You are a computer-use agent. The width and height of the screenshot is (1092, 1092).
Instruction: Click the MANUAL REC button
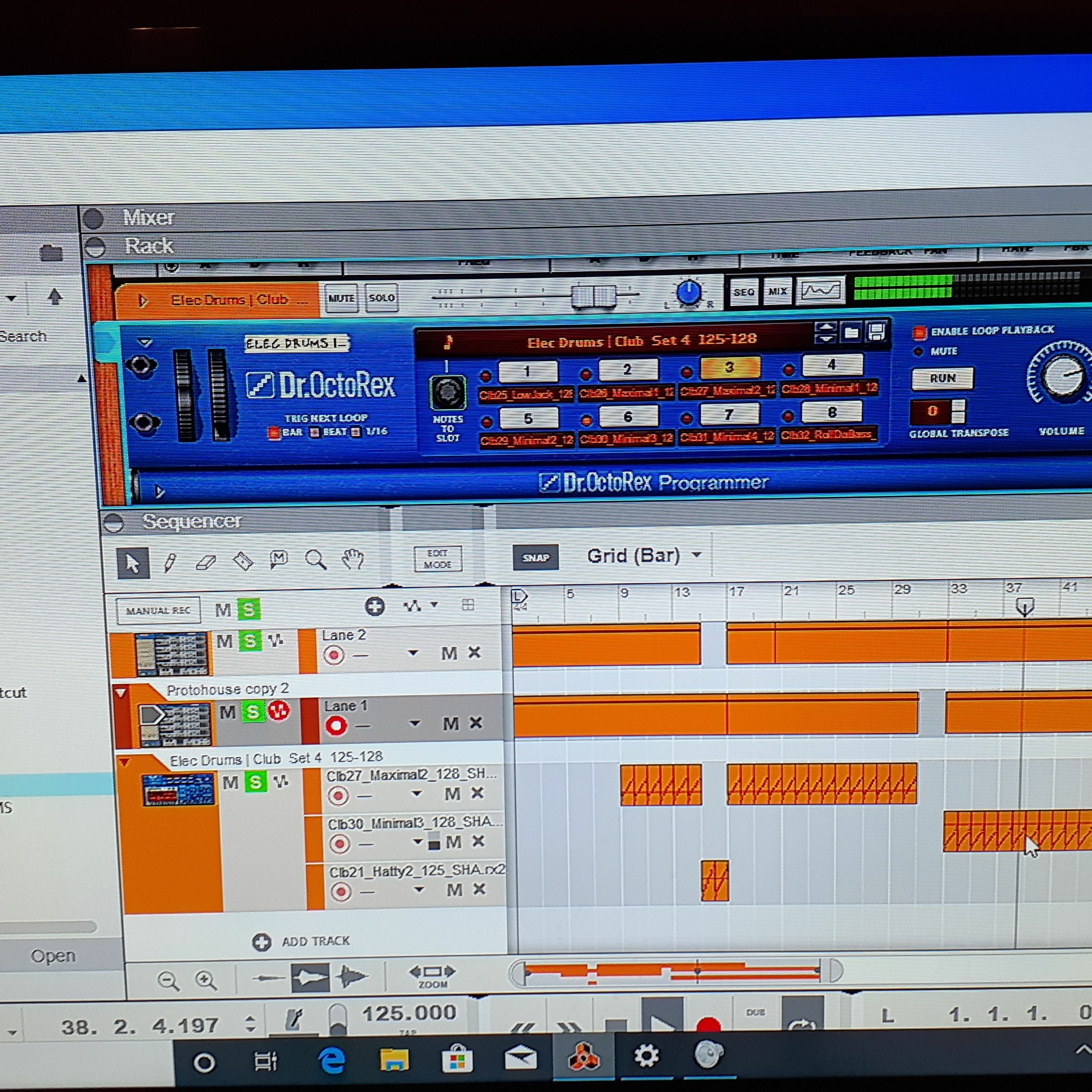coord(158,610)
